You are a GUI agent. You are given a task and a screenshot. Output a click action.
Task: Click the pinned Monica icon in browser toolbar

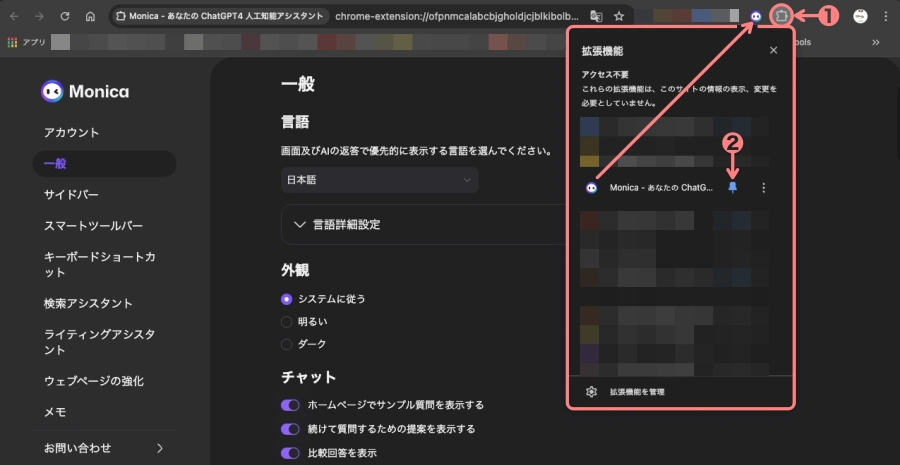[755, 17]
